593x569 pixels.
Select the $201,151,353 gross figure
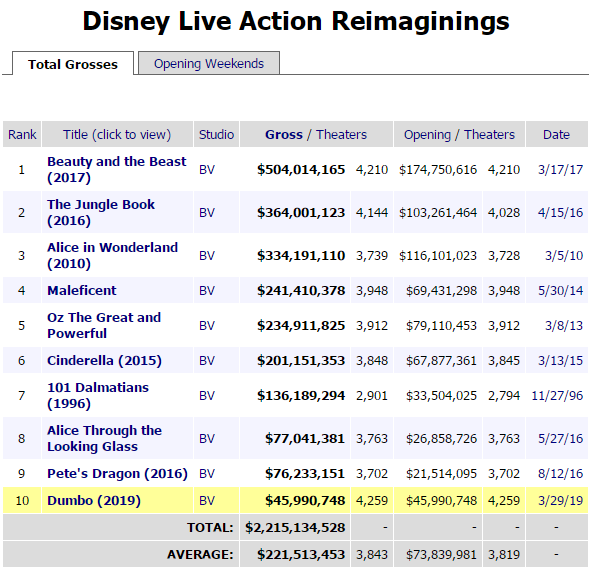tap(301, 361)
